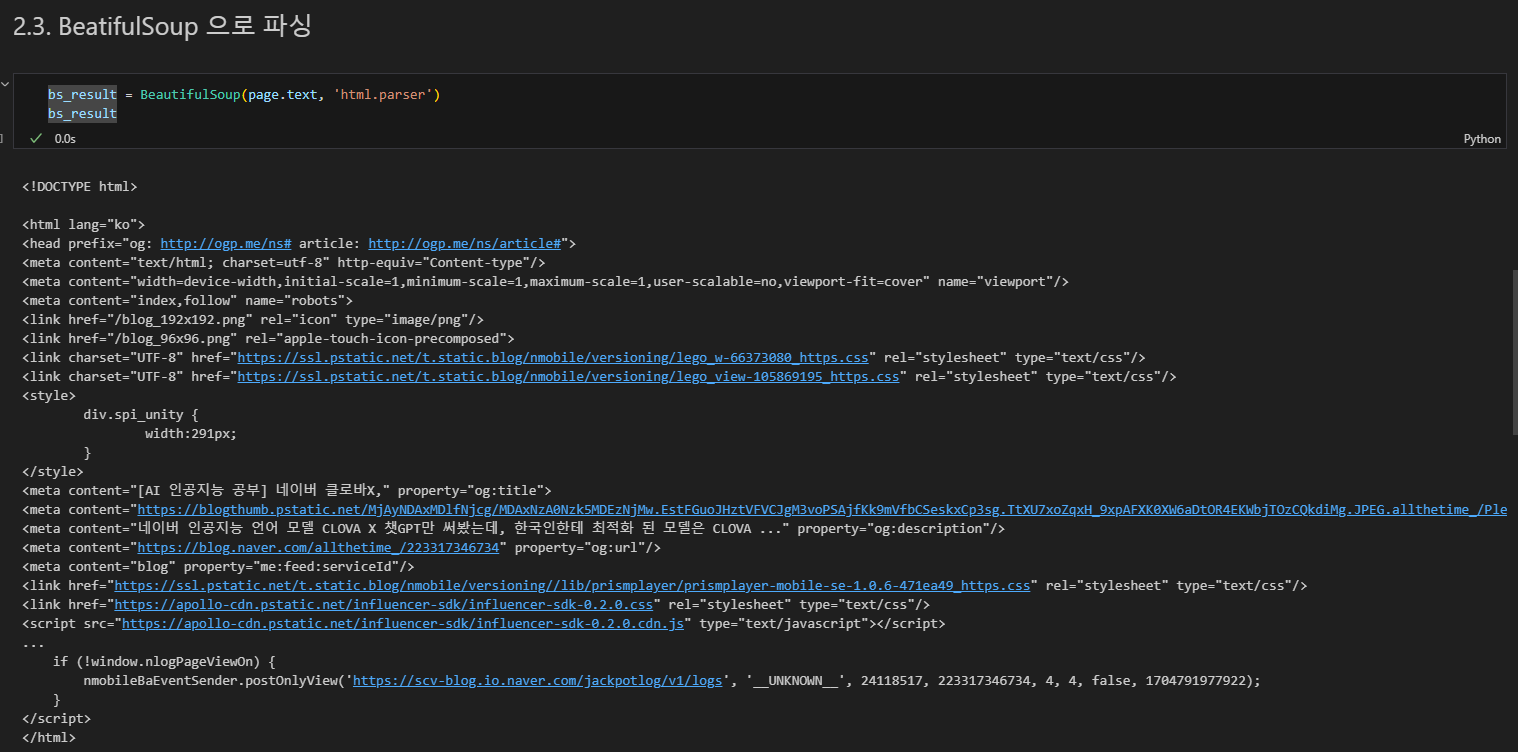Click the opening <style> tag line
Screen dimensions: 1518x752
(48, 395)
